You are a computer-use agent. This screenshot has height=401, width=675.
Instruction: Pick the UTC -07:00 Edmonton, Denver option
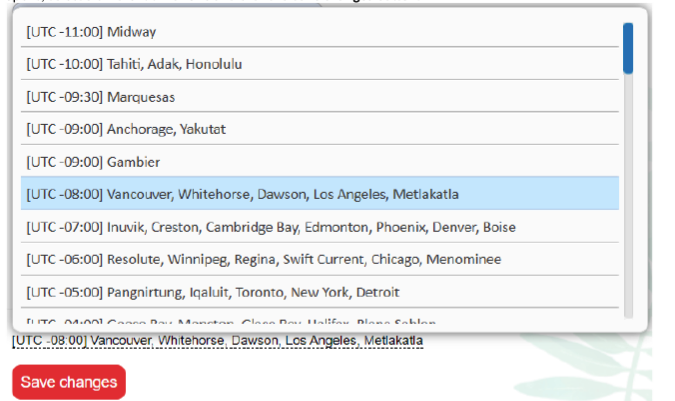coord(320,227)
